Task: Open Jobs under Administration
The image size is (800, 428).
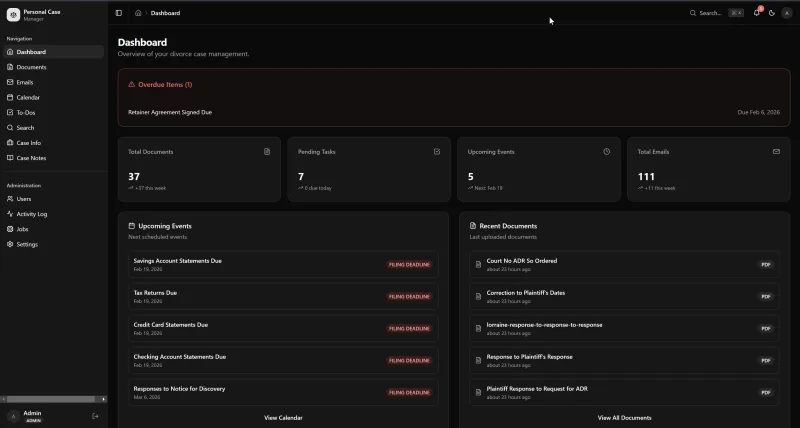Action: tap(54, 230)
